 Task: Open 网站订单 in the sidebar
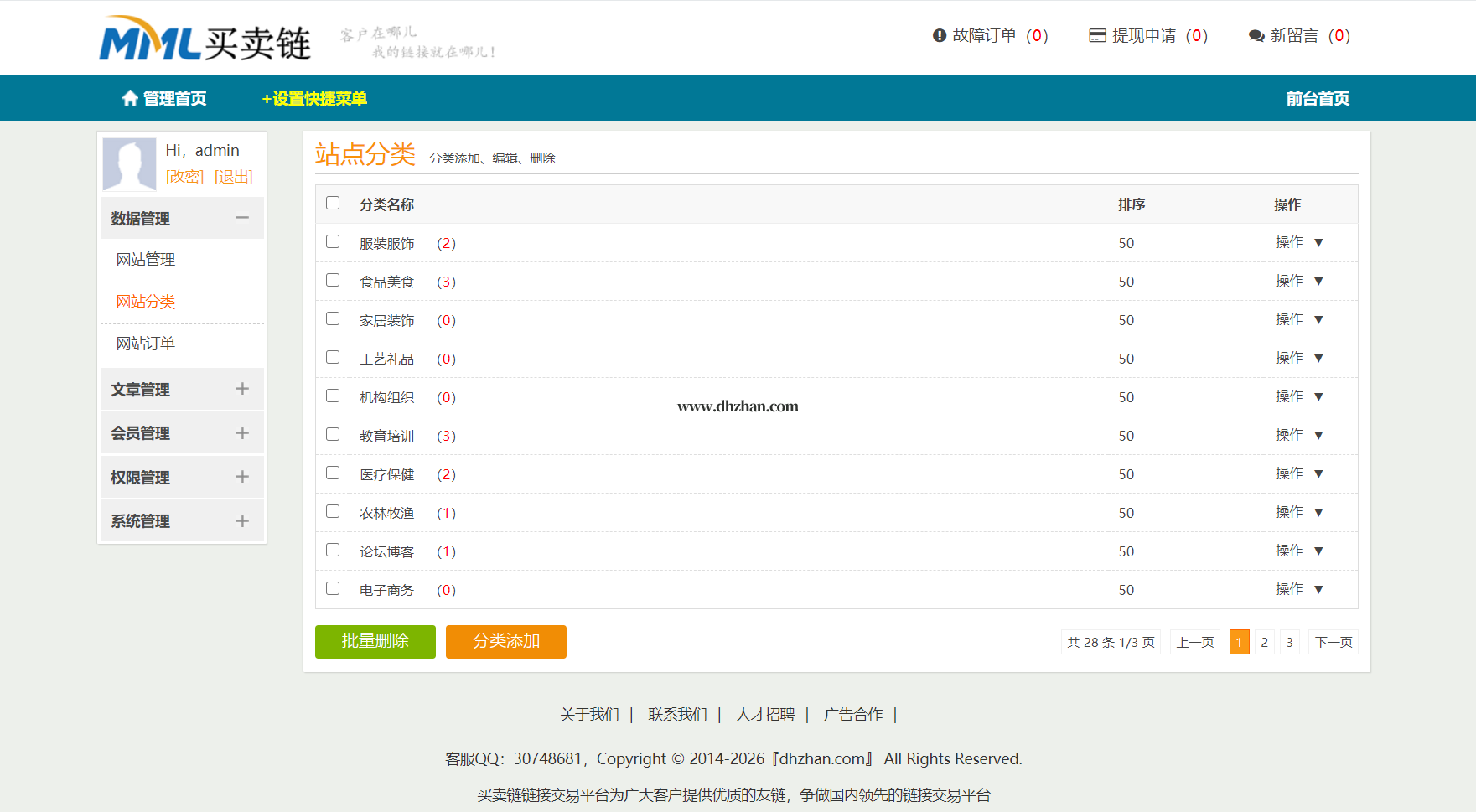[x=146, y=344]
